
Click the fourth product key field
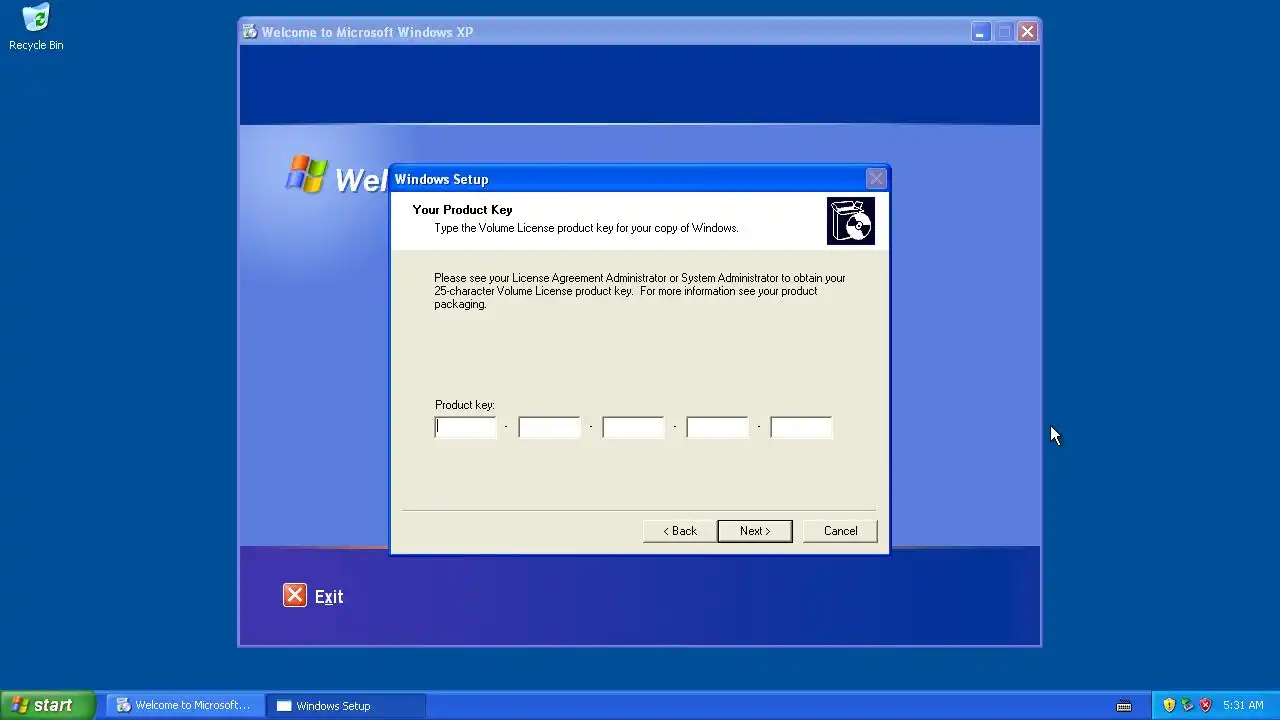coord(717,427)
